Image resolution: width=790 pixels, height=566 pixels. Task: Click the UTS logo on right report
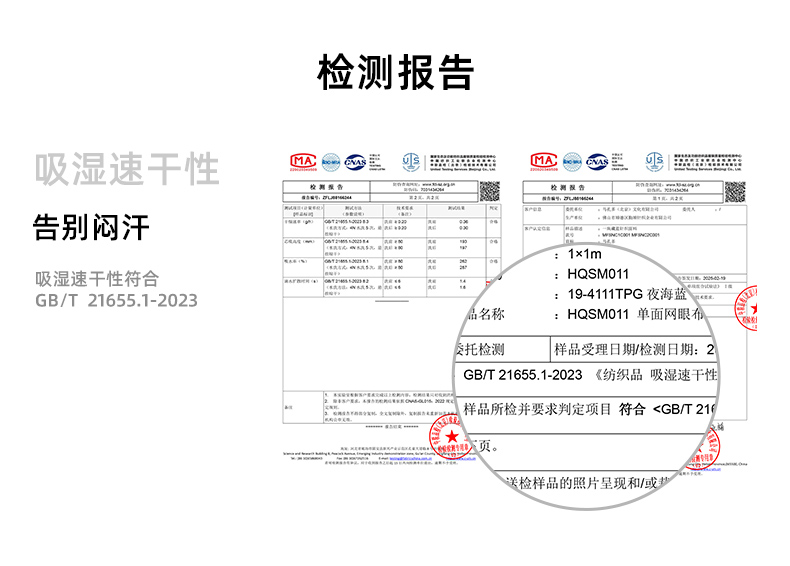point(654,162)
